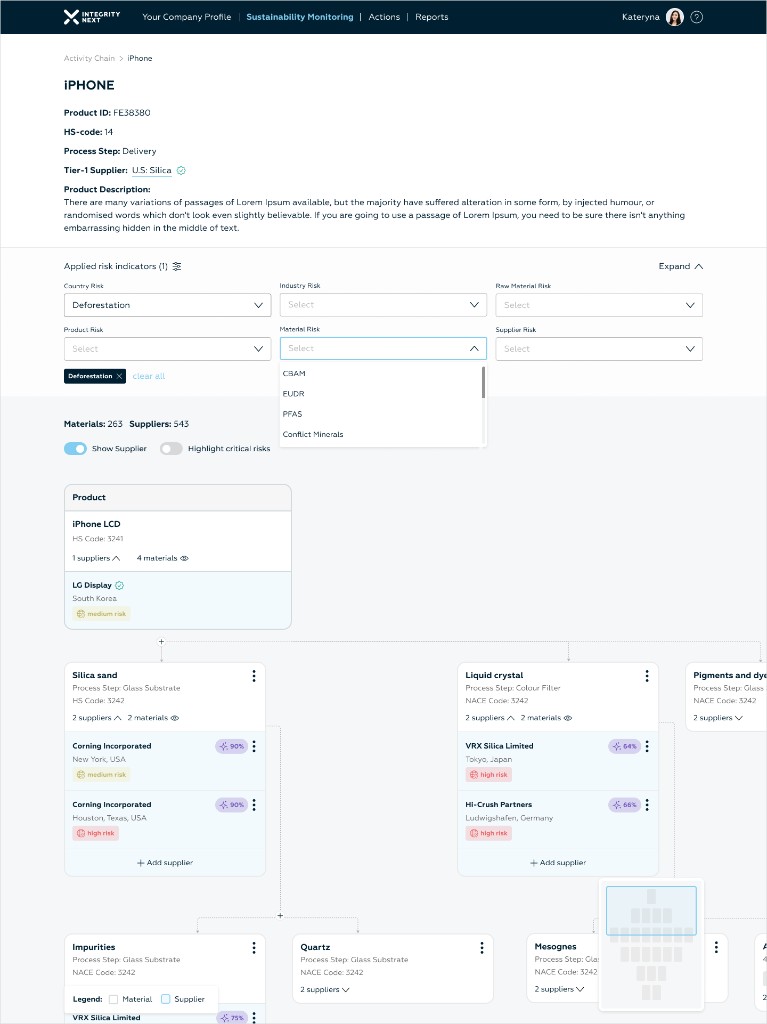The image size is (767, 1024).
Task: Collapse the Material Risk dropdown
Action: (383, 349)
